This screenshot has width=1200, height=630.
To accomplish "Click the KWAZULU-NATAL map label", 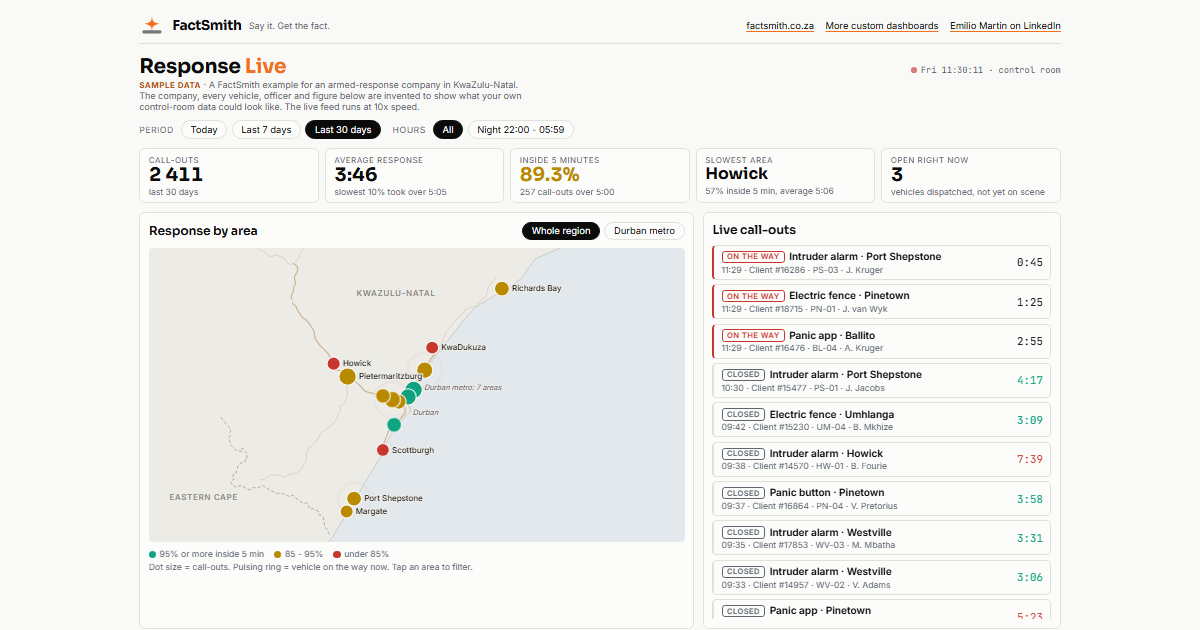I will (396, 293).
